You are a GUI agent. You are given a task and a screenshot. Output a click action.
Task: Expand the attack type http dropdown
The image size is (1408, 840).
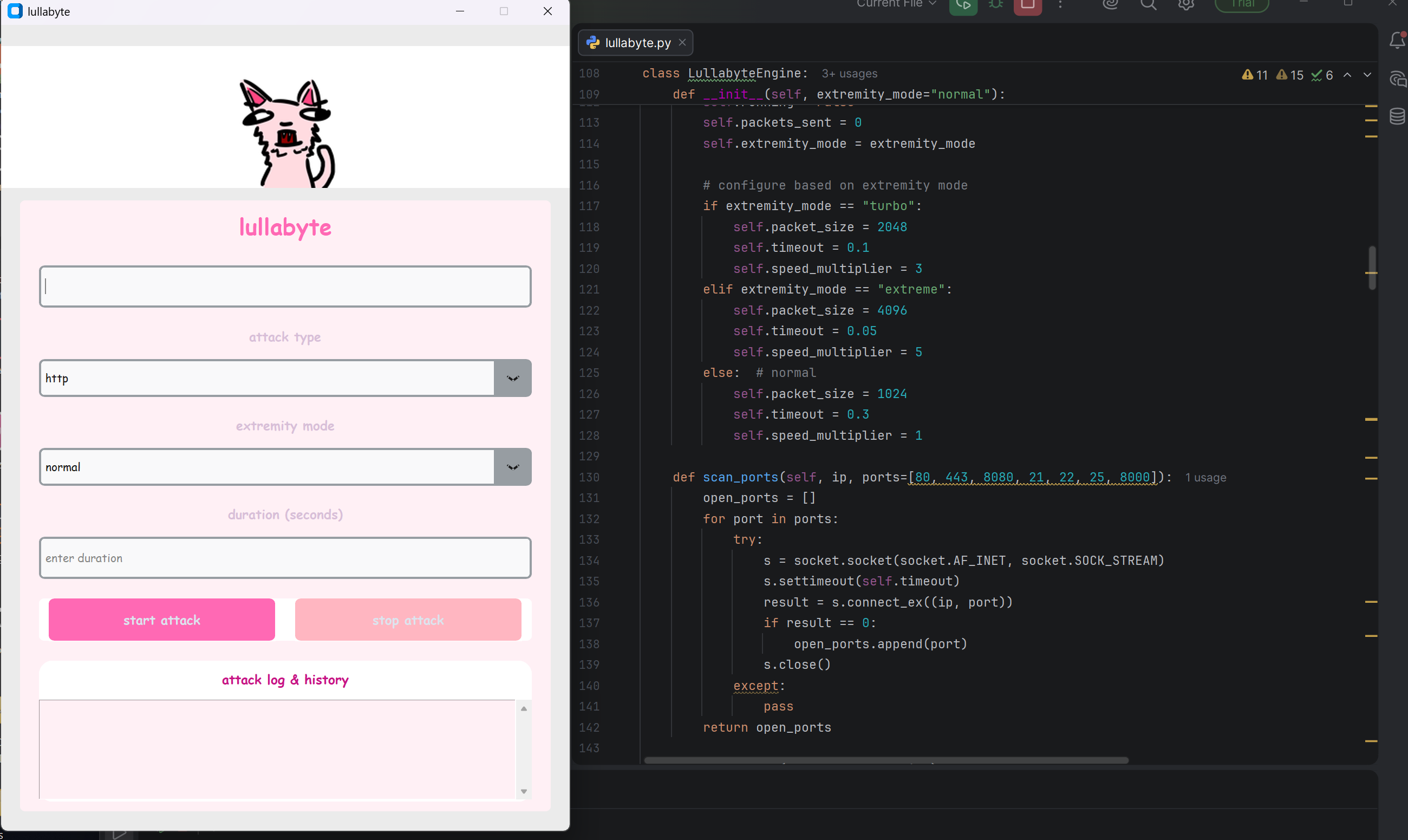pyautogui.click(x=512, y=378)
